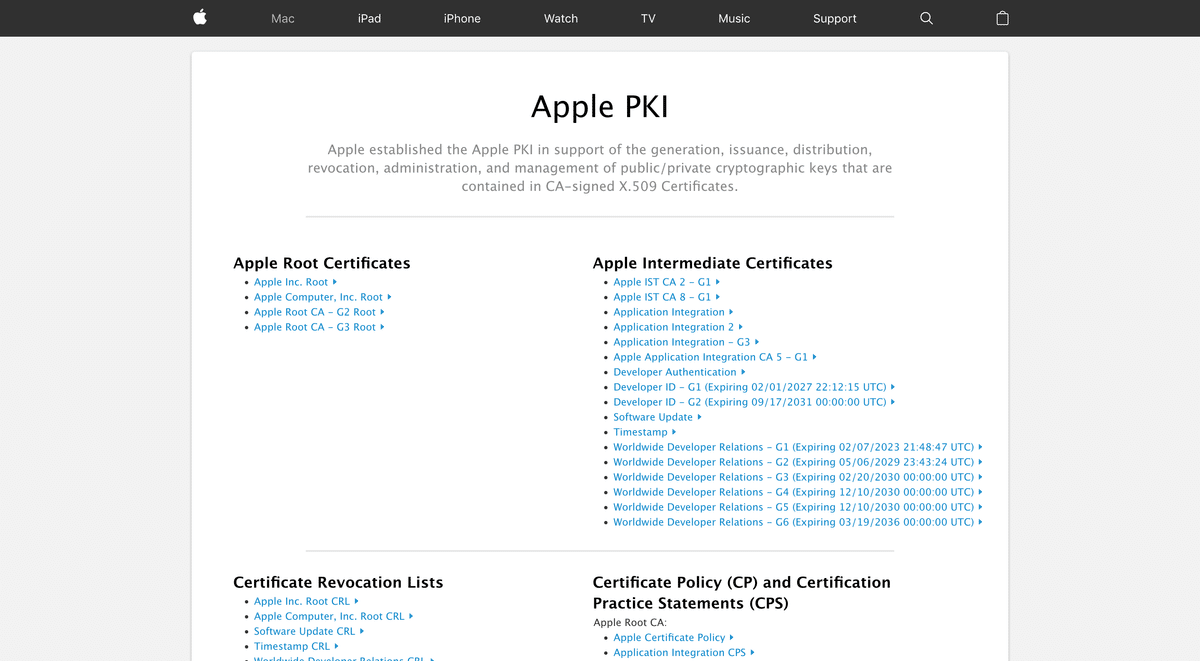The height and width of the screenshot is (661, 1200).
Task: Open the Support navigation item
Action: 834,18
